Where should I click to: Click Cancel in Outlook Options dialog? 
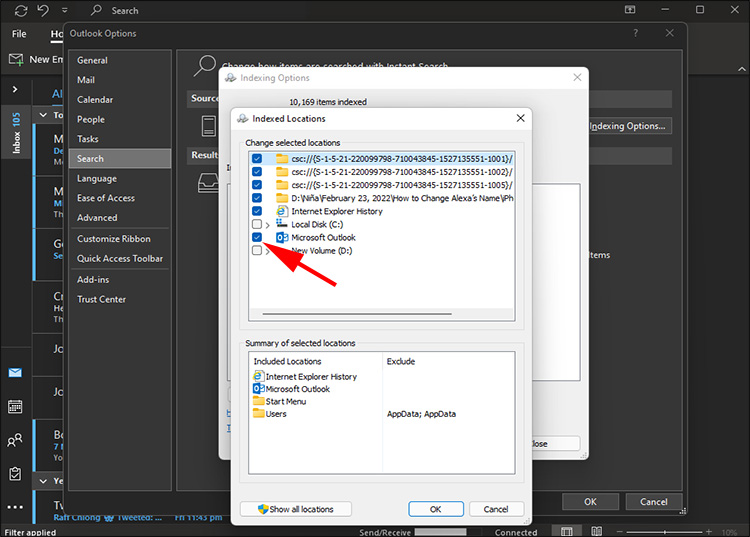[654, 502]
